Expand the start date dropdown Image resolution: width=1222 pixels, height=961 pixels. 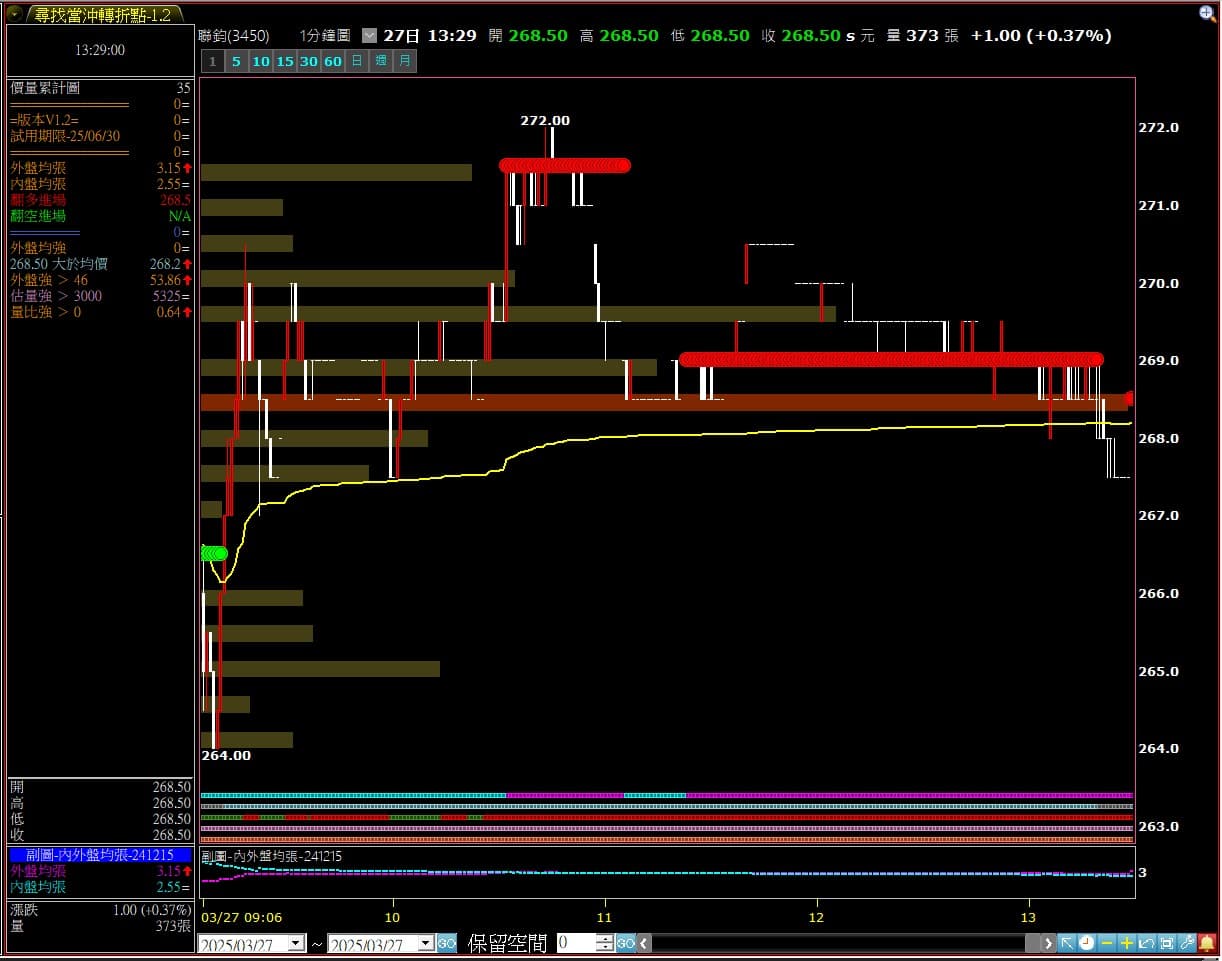(x=296, y=943)
